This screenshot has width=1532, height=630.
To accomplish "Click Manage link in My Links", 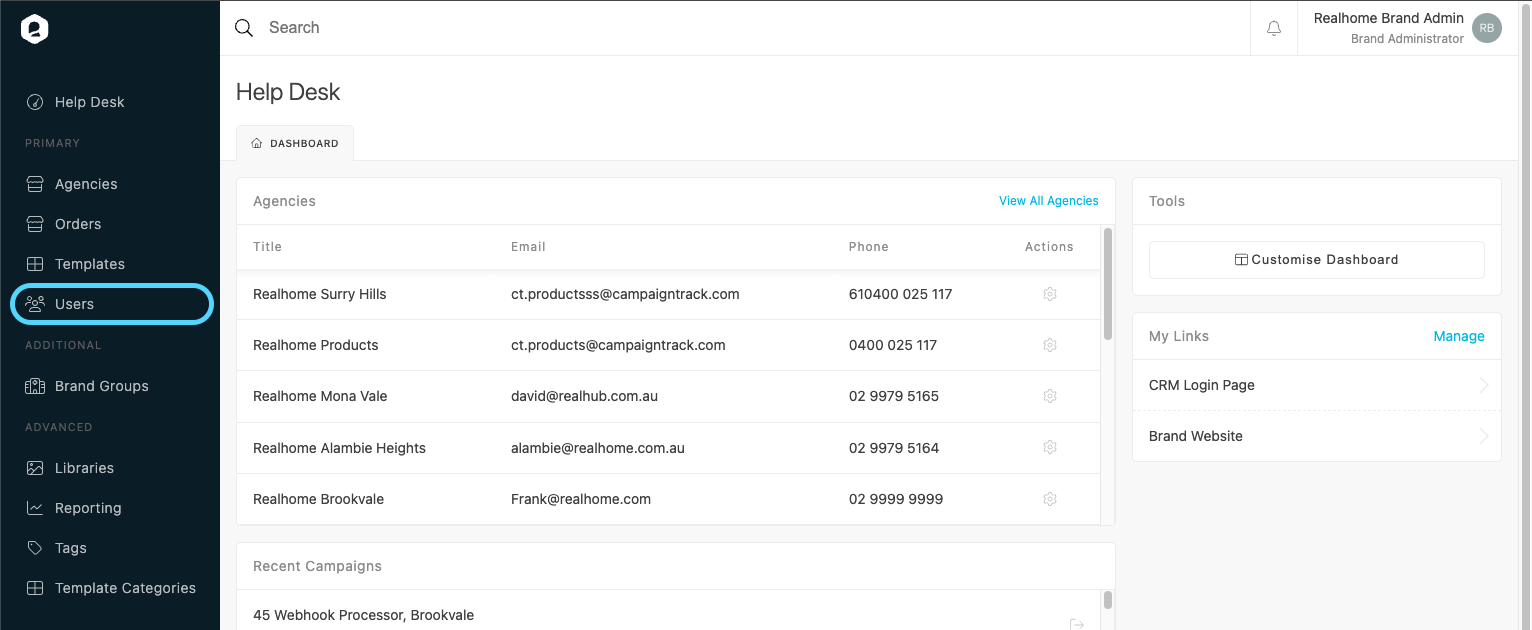I will (1459, 336).
